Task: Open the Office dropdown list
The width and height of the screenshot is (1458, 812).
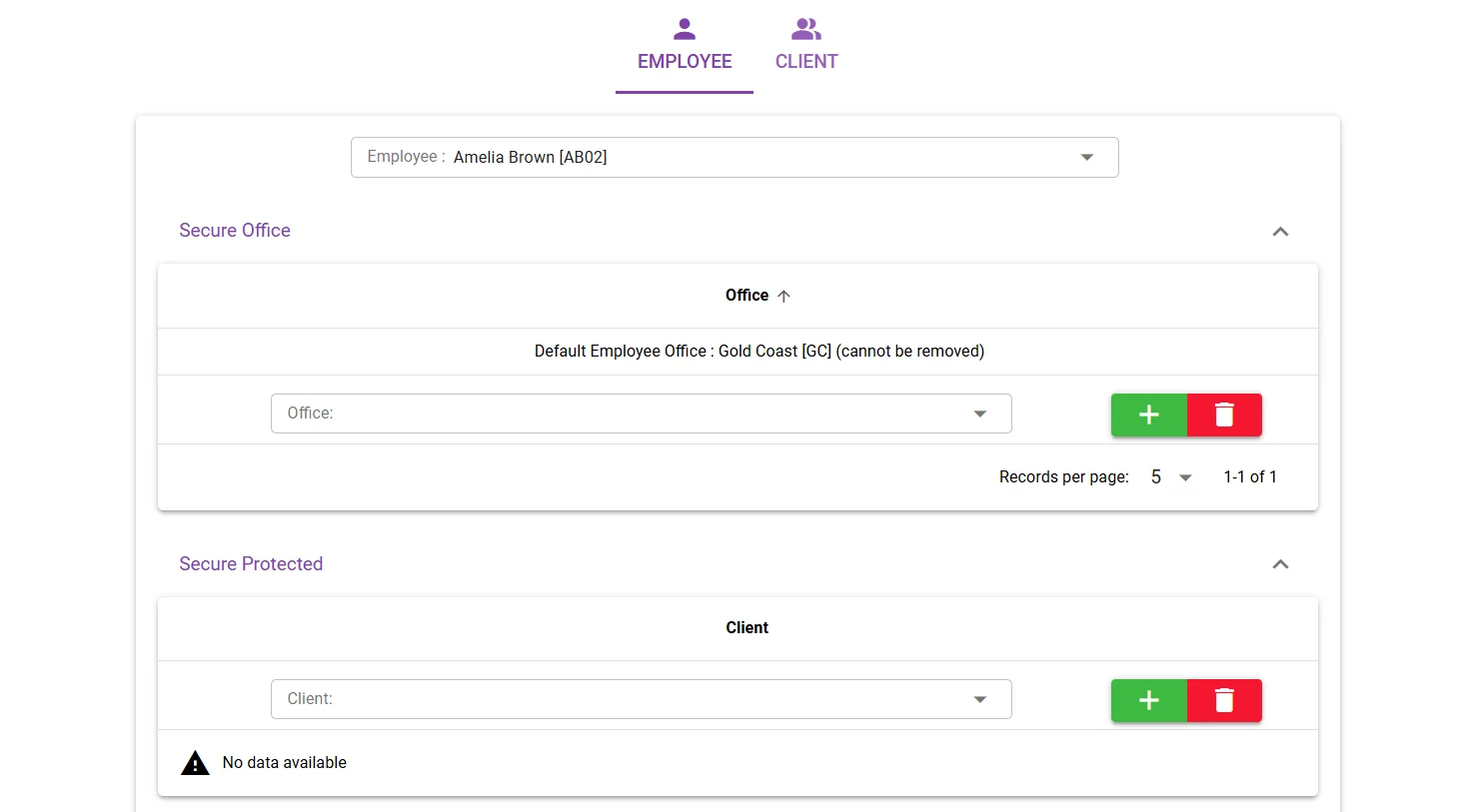Action: click(642, 413)
